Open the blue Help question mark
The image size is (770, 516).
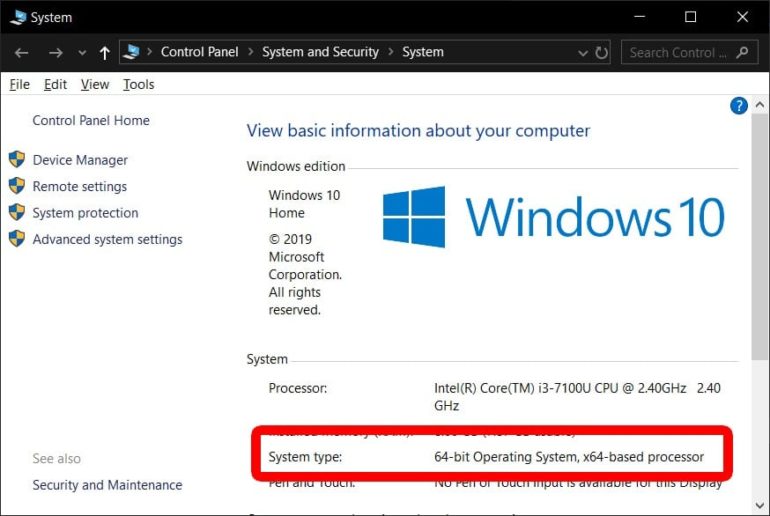click(739, 106)
